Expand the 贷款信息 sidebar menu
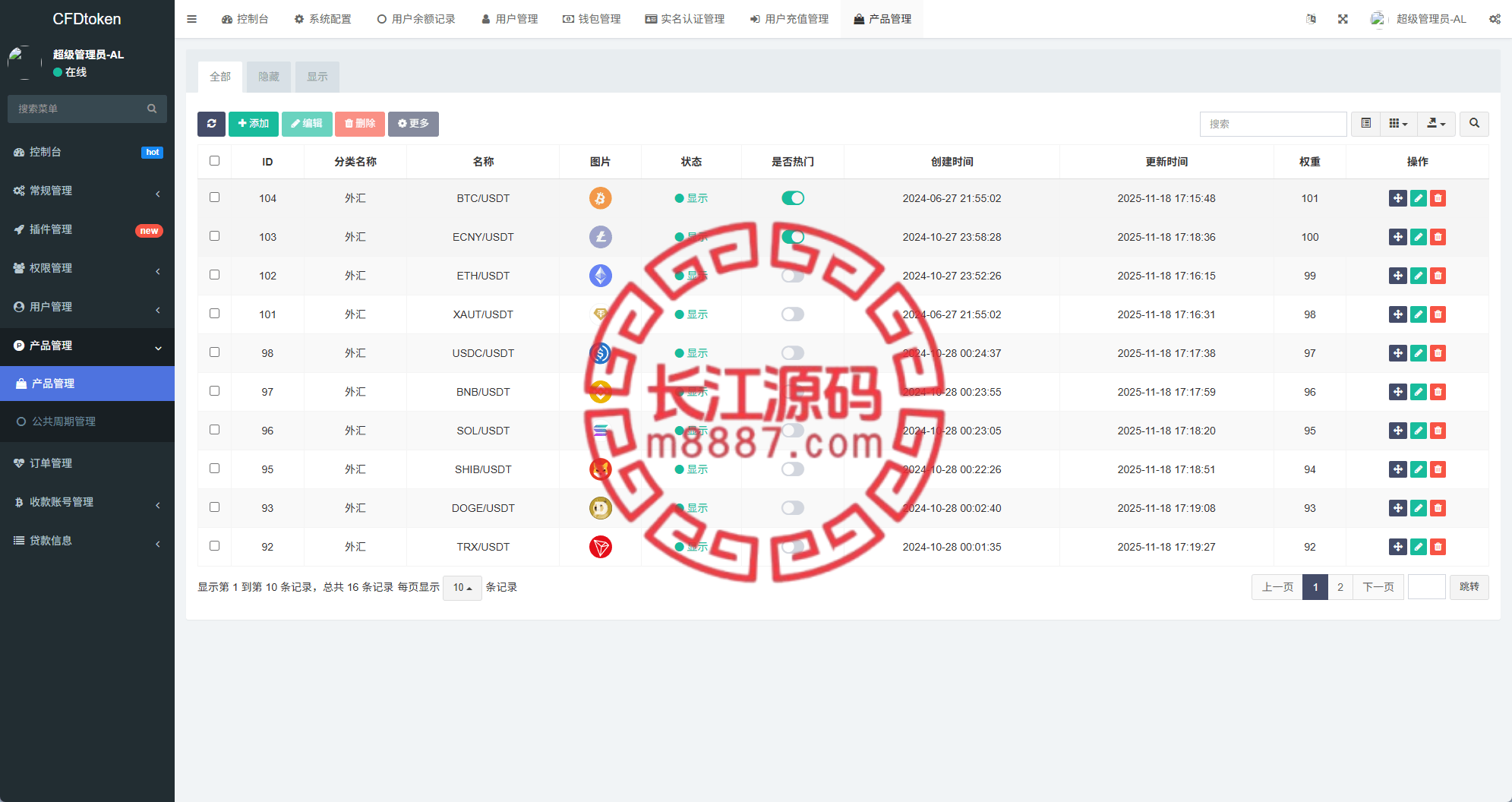The width and height of the screenshot is (1512, 802). (87, 541)
